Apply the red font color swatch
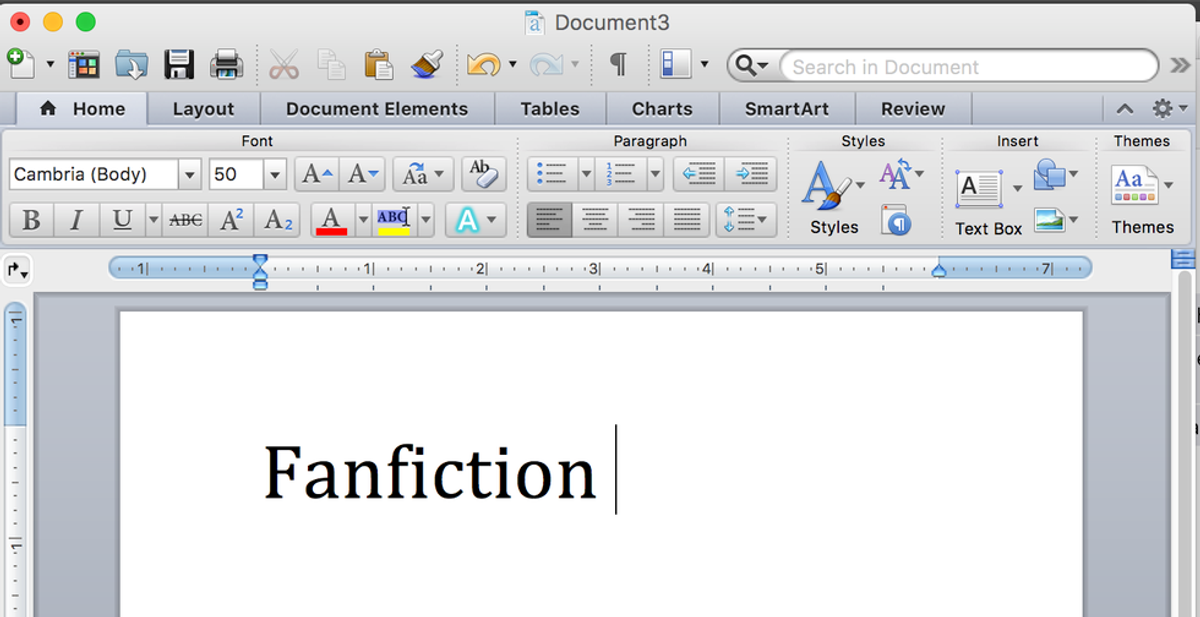 pos(331,220)
